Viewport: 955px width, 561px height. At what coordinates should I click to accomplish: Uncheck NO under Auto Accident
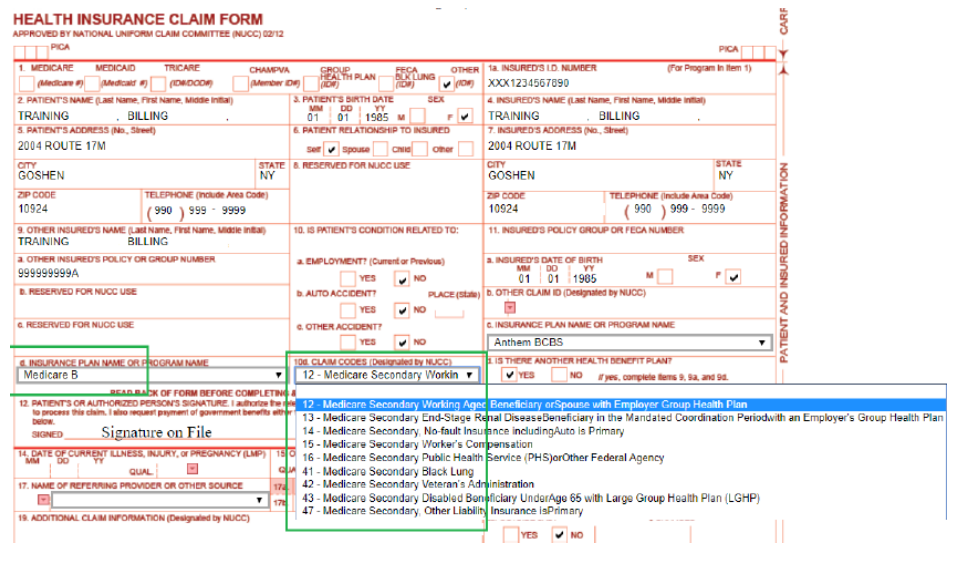click(x=401, y=309)
